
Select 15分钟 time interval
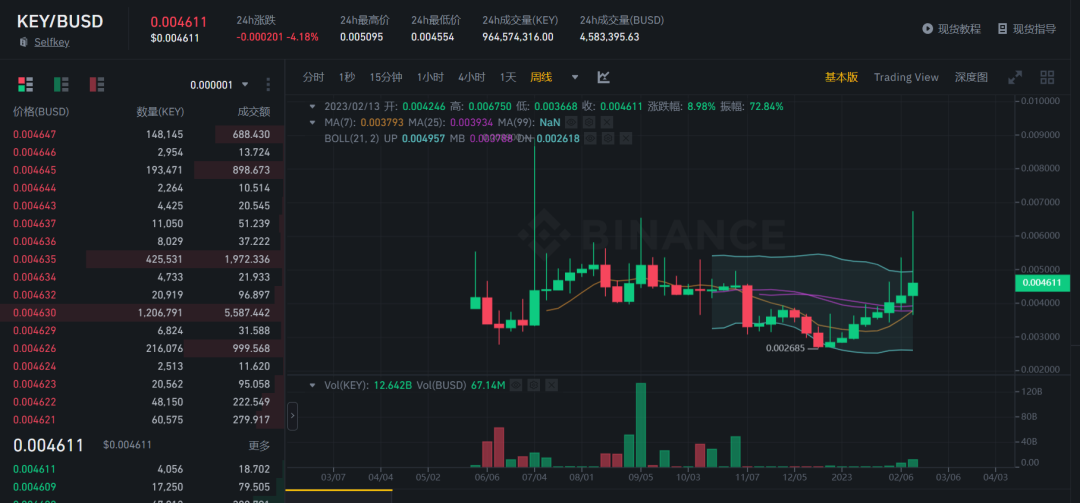(386, 77)
